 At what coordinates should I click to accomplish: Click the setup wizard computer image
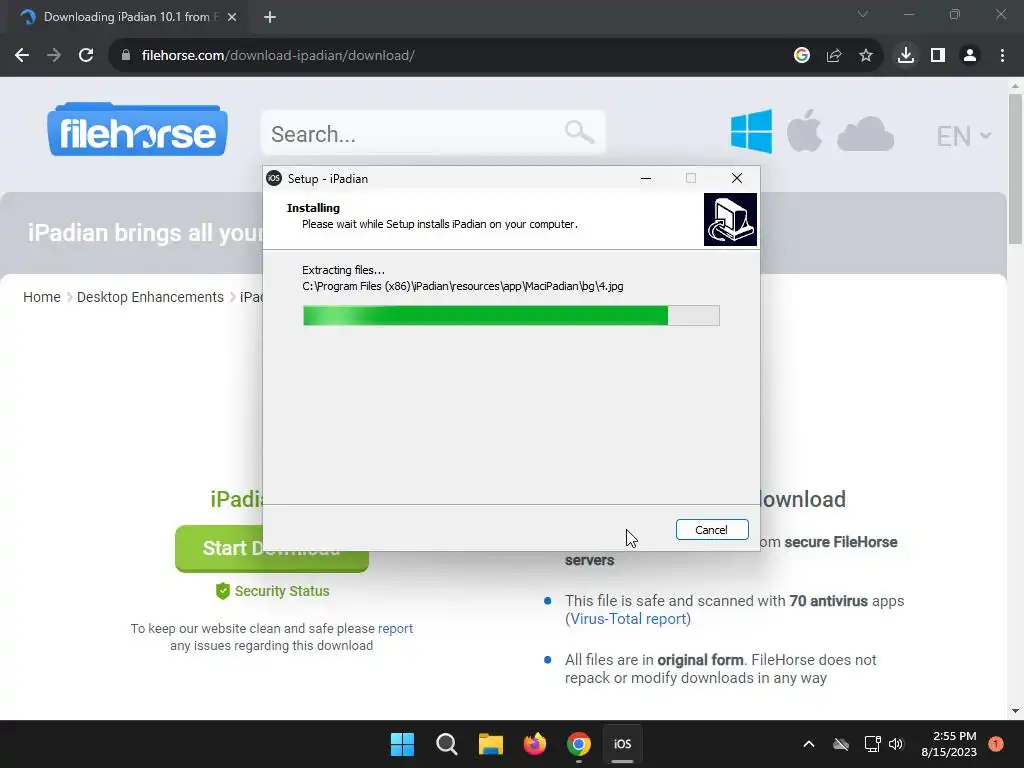(x=730, y=219)
